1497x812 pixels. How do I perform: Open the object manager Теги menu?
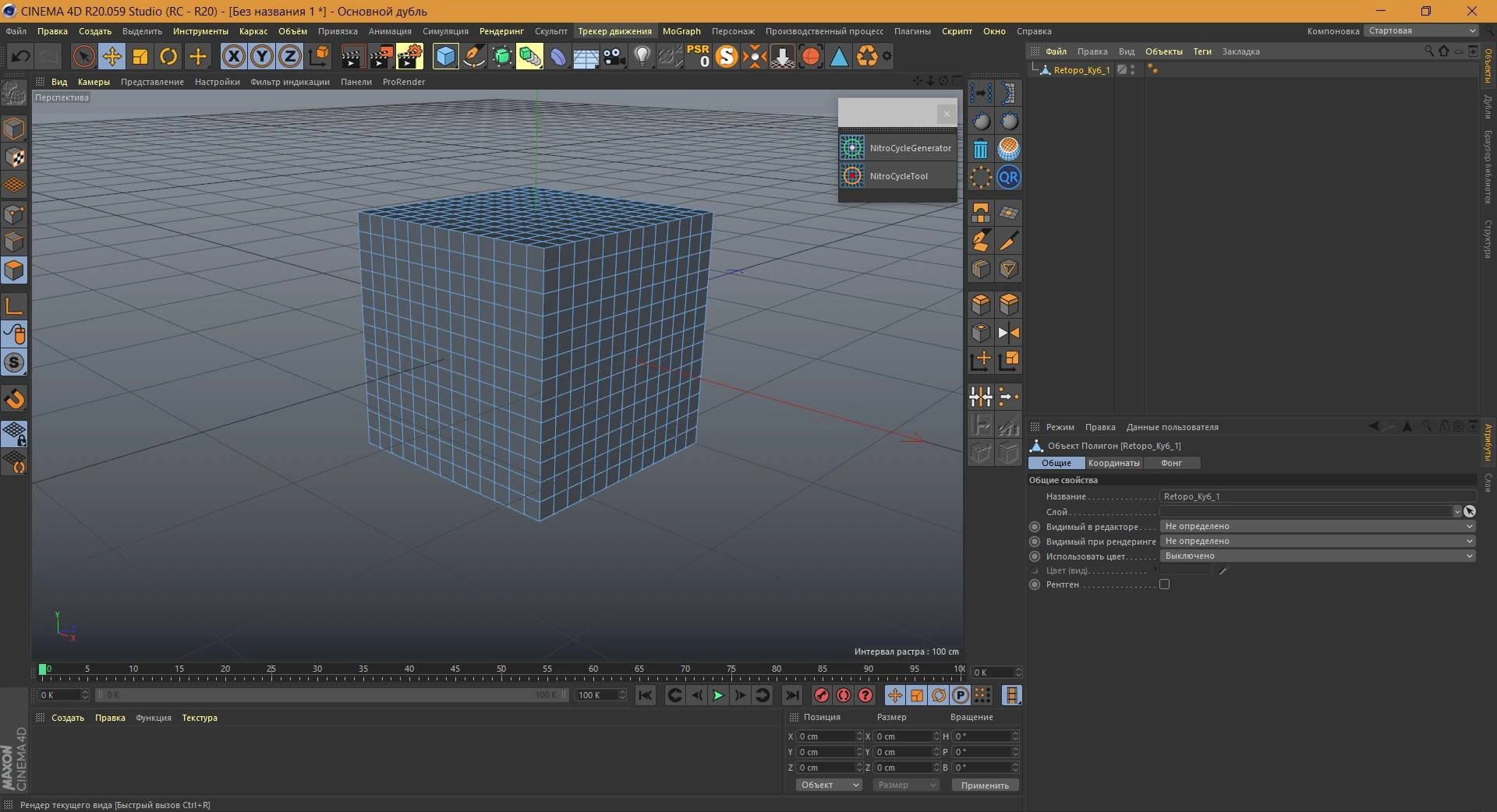pos(1202,51)
